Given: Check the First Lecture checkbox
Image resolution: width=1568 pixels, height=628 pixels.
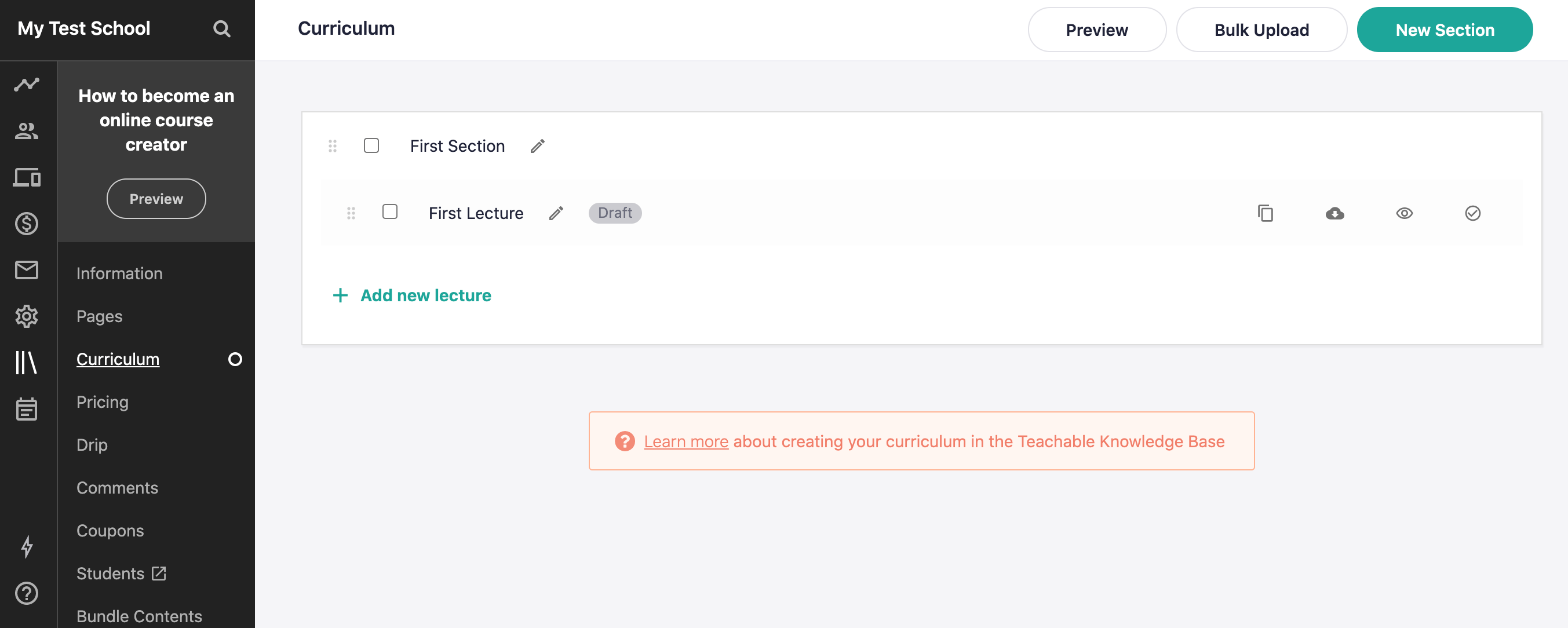Looking at the screenshot, I should click(389, 212).
